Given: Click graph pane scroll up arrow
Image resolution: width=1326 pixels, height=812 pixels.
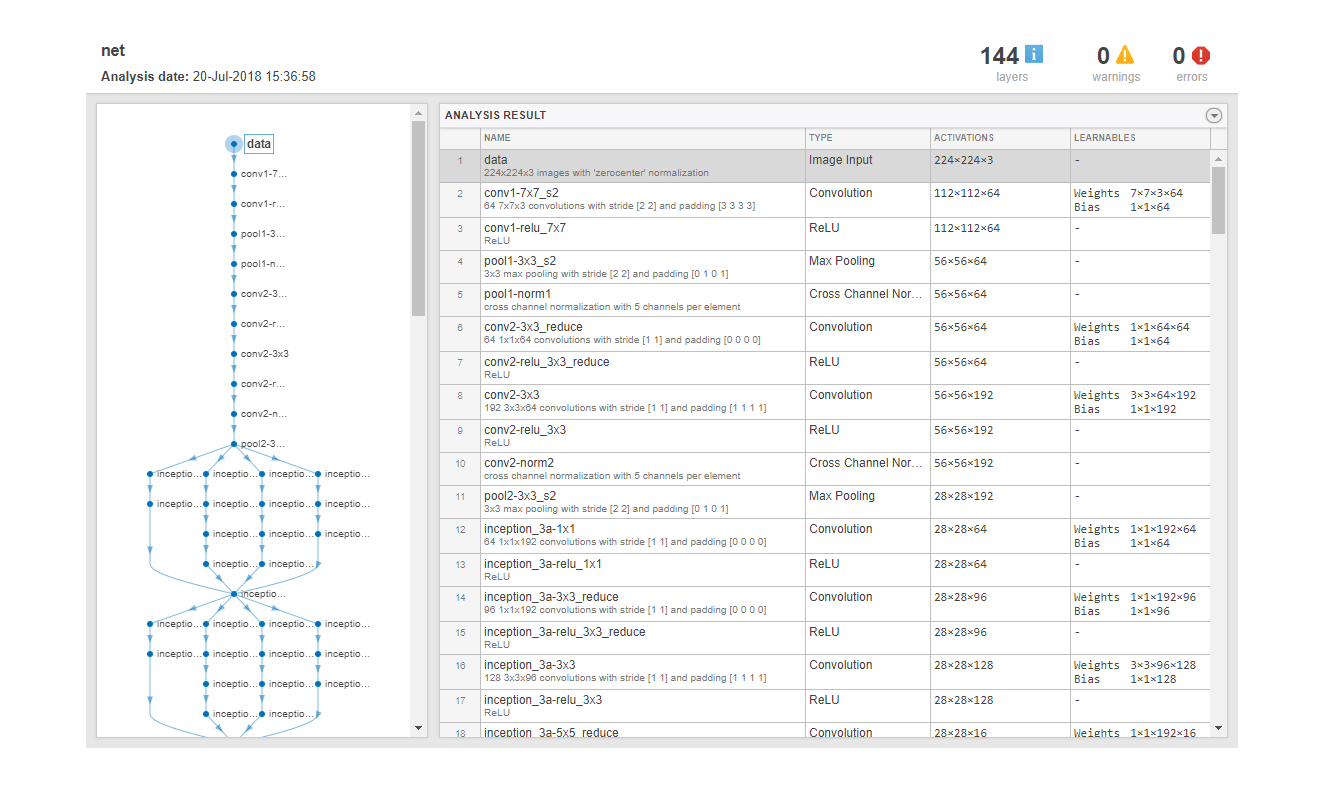Looking at the screenshot, I should [x=418, y=114].
